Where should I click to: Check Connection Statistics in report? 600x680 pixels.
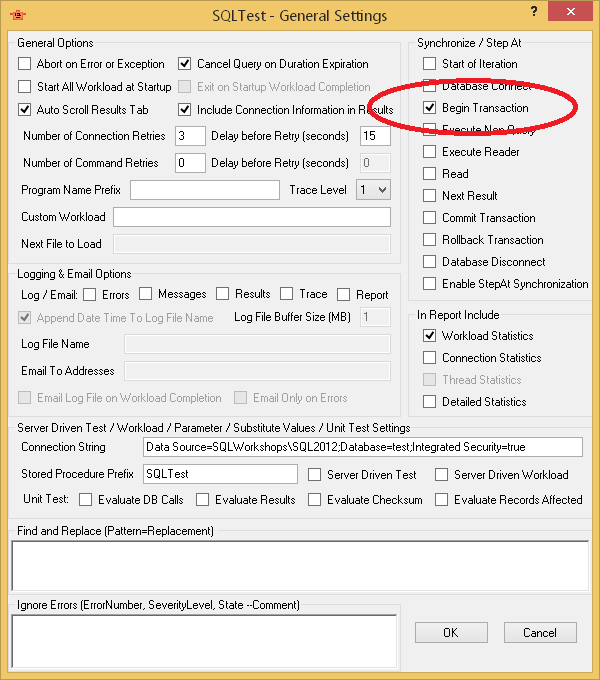[430, 358]
